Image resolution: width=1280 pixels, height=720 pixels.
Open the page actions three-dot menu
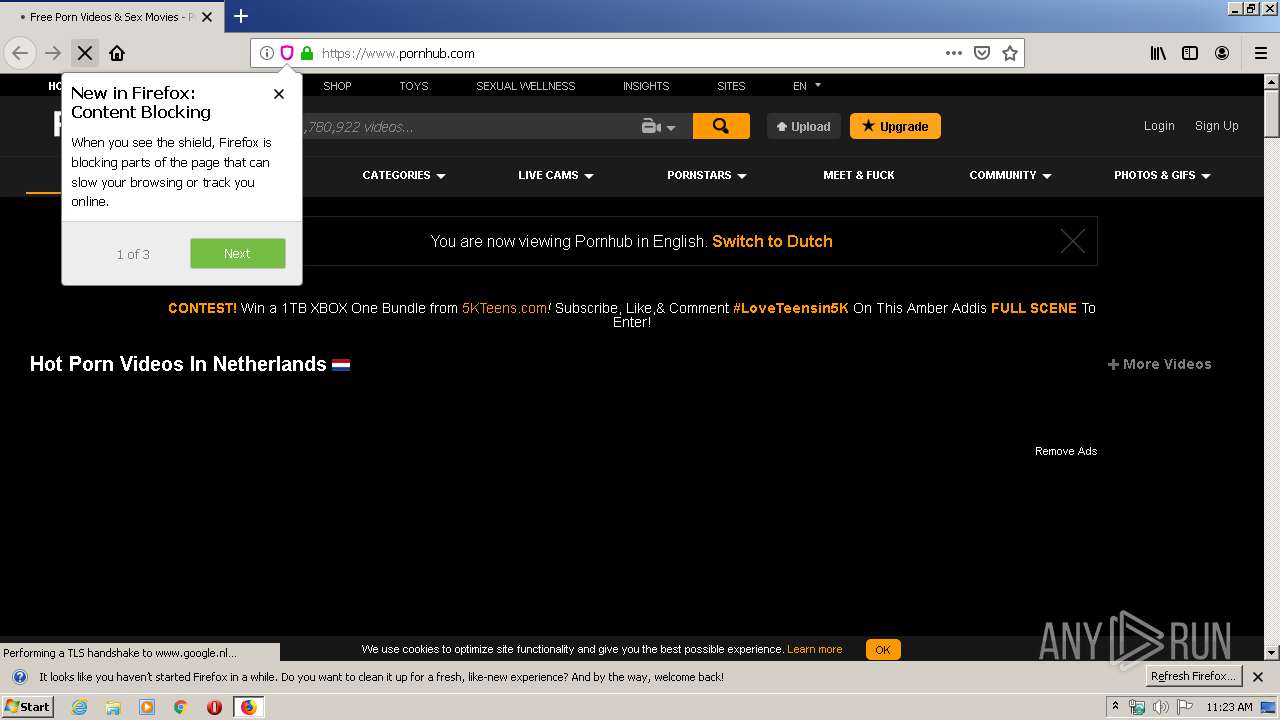click(x=954, y=53)
